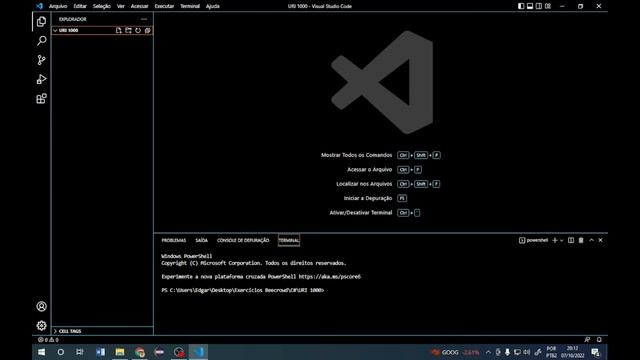640x360 pixels.
Task: Click Ativar/Desativar Terminal shortcut hint
Action: tap(375, 213)
